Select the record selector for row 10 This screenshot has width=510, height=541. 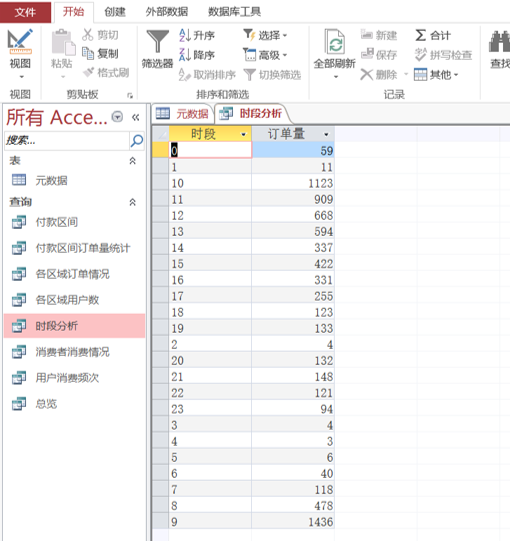tap(160, 183)
